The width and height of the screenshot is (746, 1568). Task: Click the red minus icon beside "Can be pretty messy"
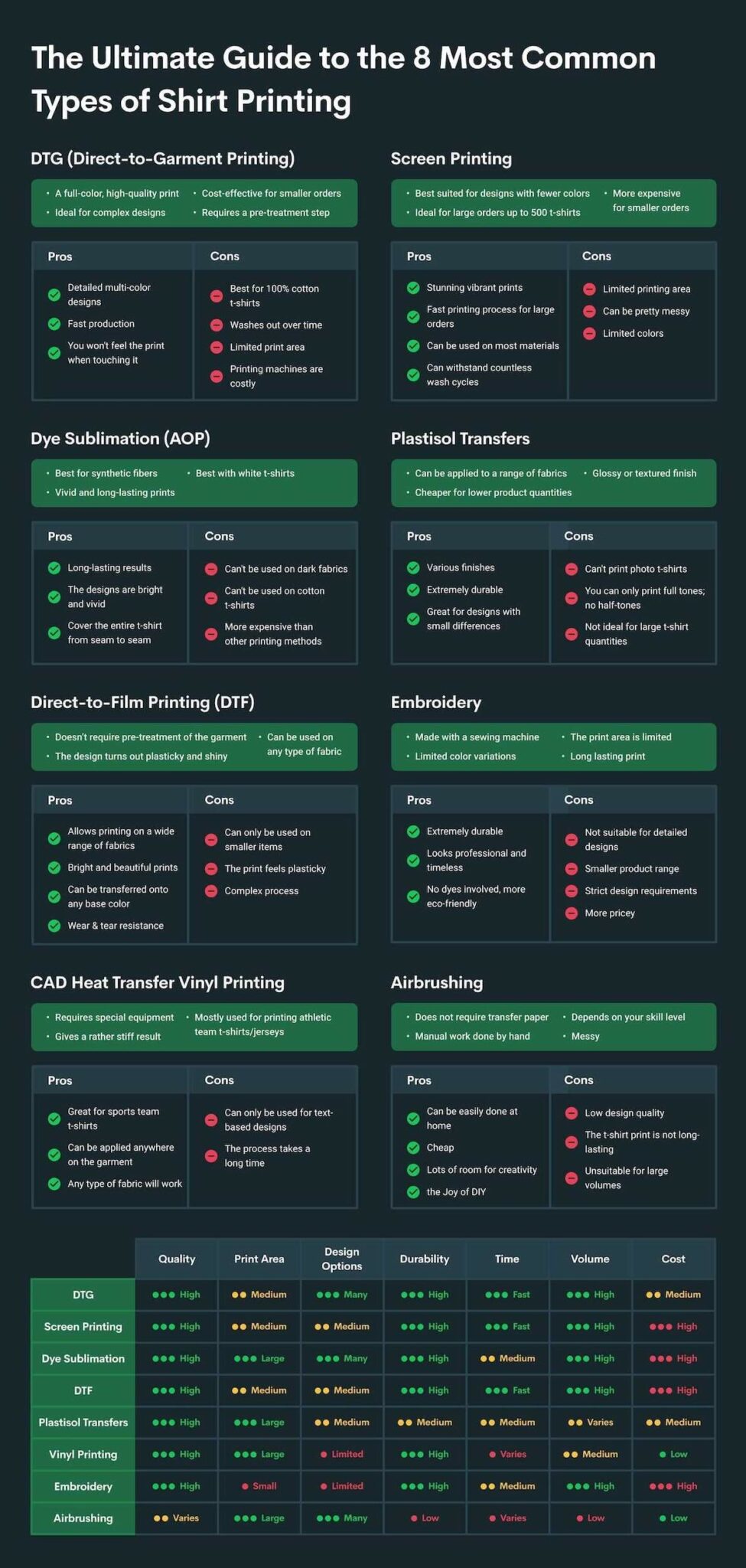[x=589, y=311]
